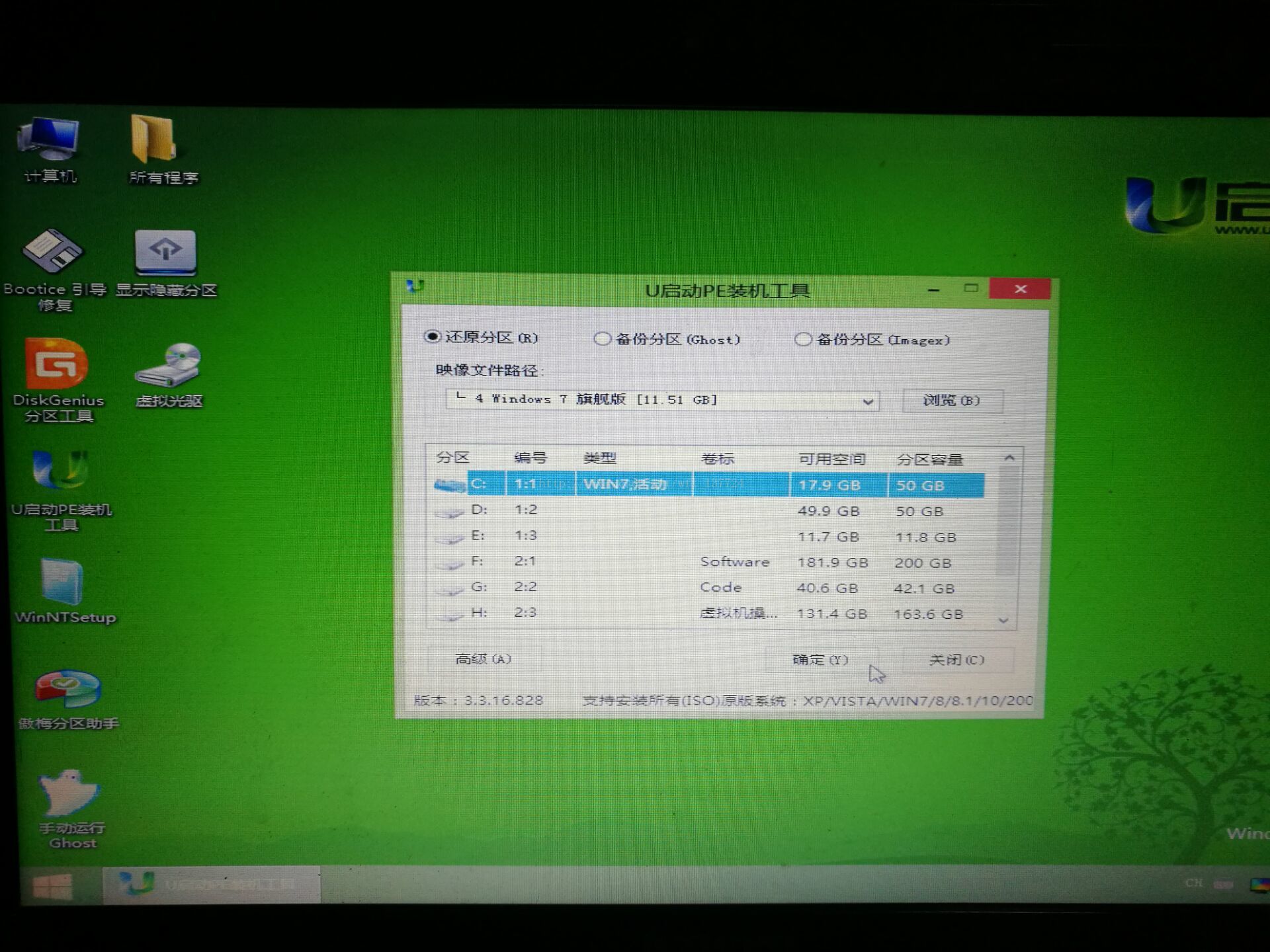Click the 虚拟机操... volume label cell
This screenshot has width=1270, height=952.
pyautogui.click(x=738, y=613)
